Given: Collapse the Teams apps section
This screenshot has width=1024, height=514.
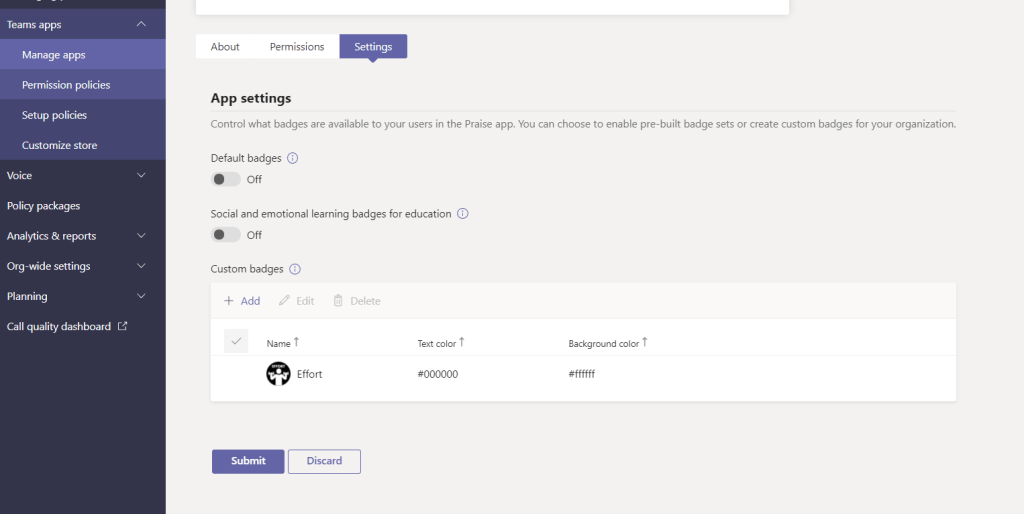Looking at the screenshot, I should pos(141,24).
